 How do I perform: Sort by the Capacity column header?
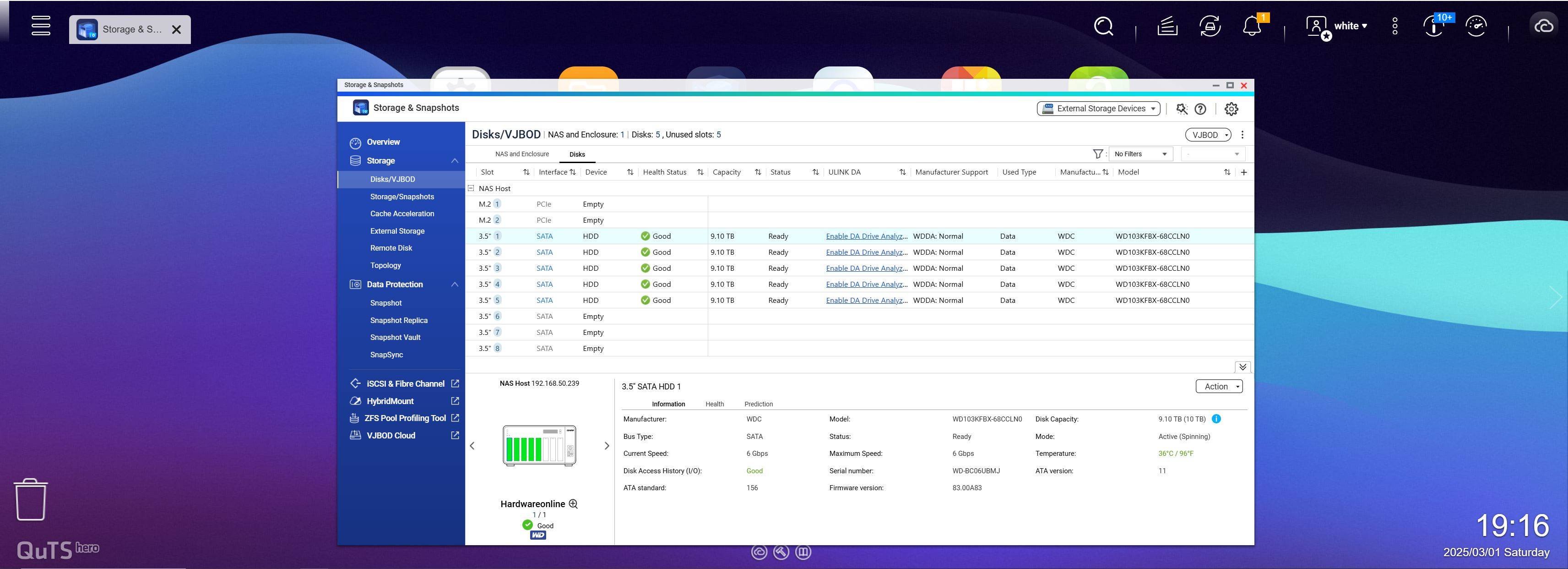[x=737, y=172]
